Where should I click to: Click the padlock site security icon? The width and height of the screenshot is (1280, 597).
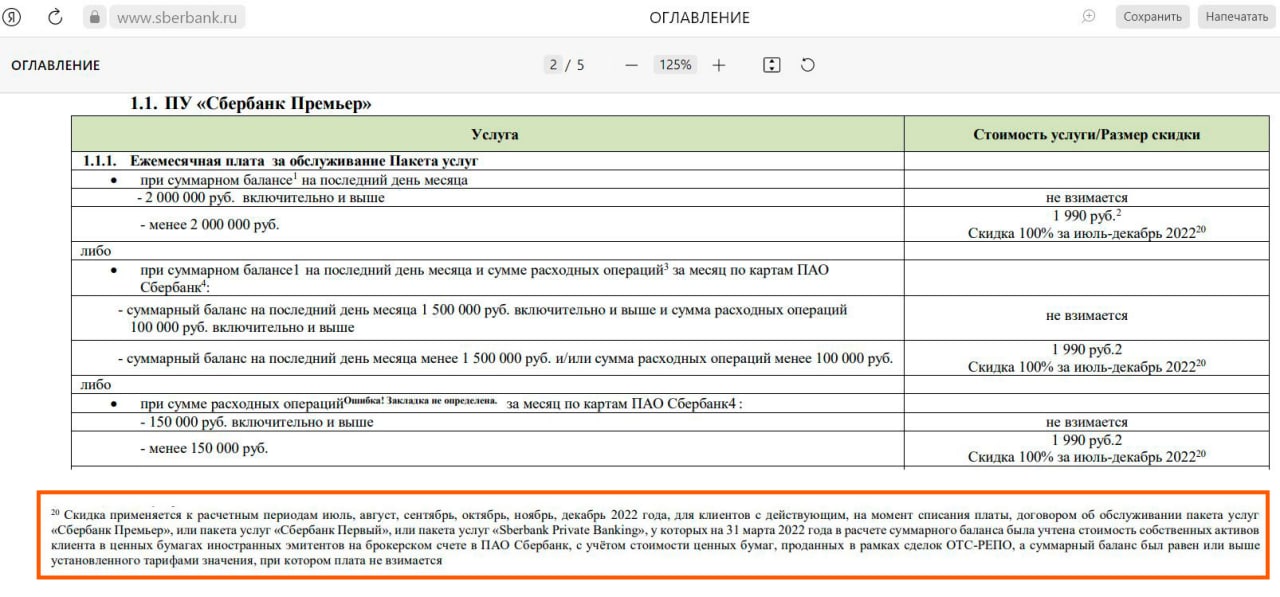pyautogui.click(x=95, y=17)
